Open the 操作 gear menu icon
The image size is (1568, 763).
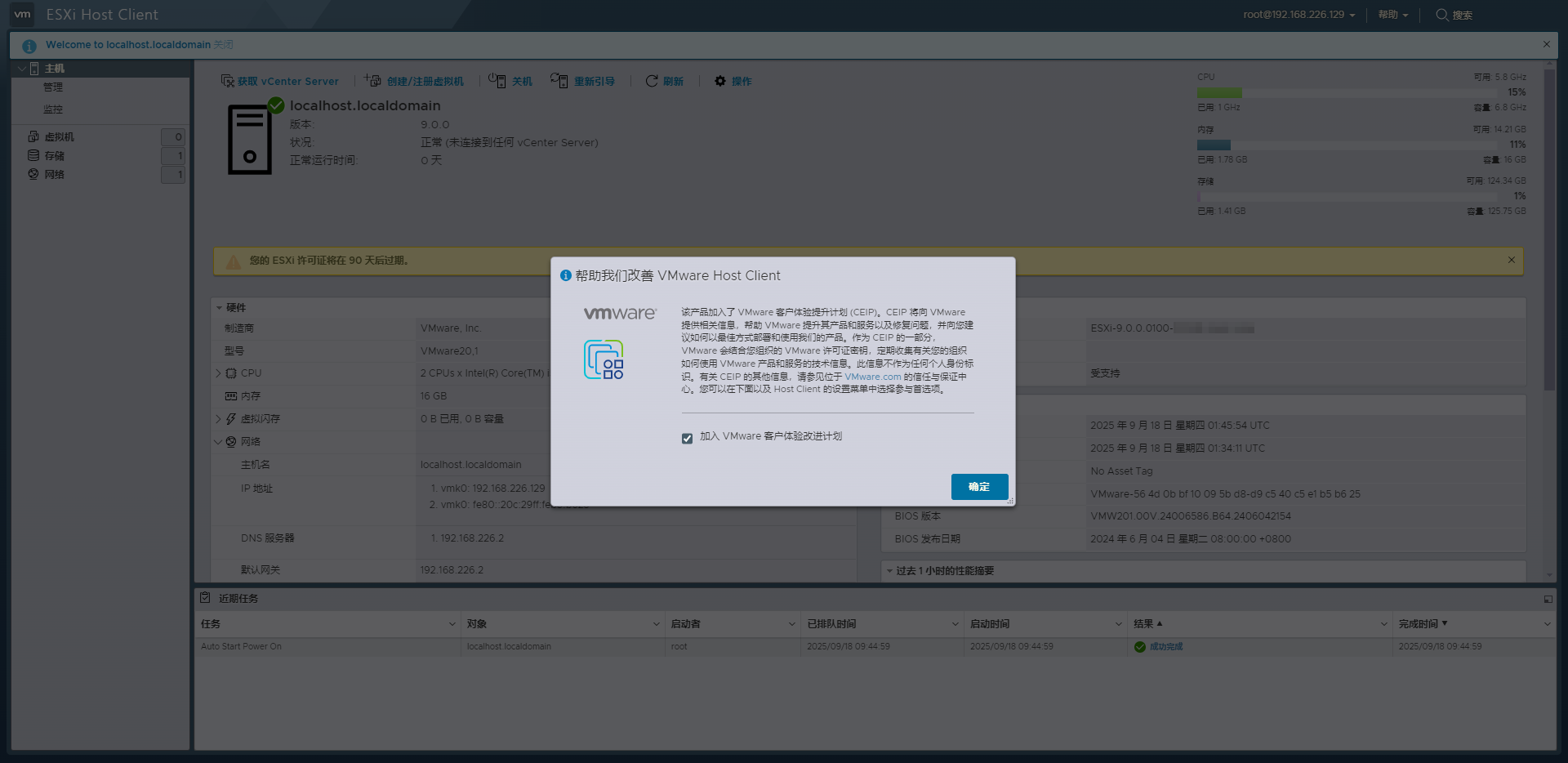coord(719,80)
